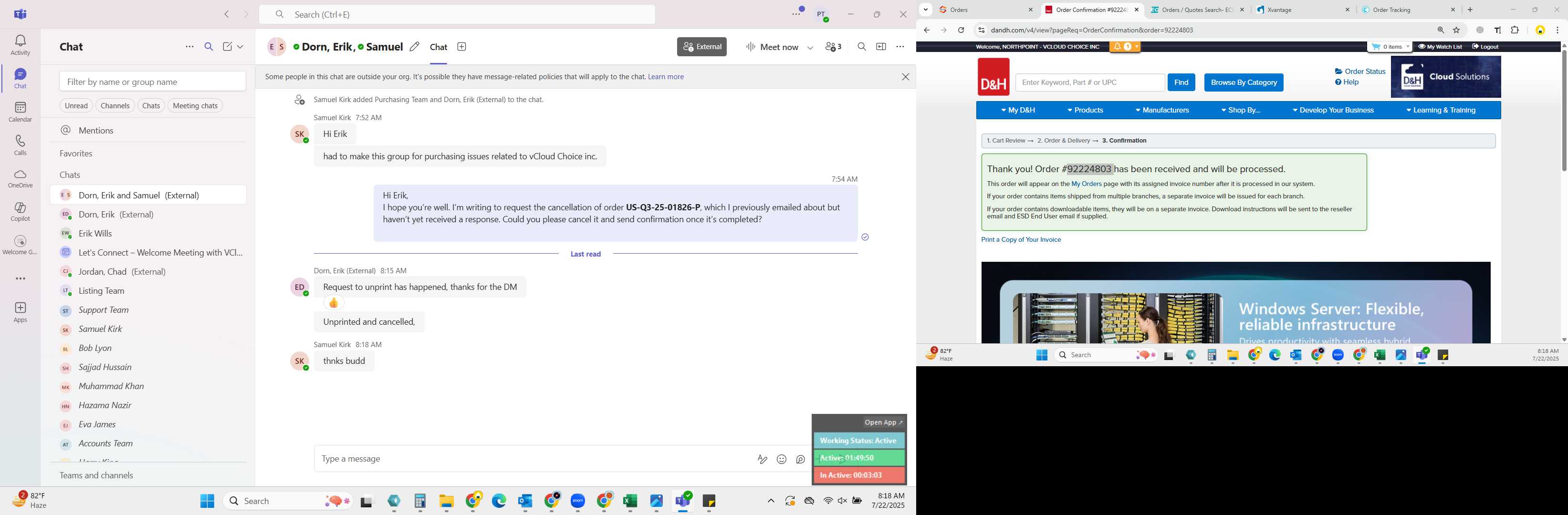The width and height of the screenshot is (1568, 515).
Task: Switch to Orders / Quotes Search tab
Action: coord(1197,10)
